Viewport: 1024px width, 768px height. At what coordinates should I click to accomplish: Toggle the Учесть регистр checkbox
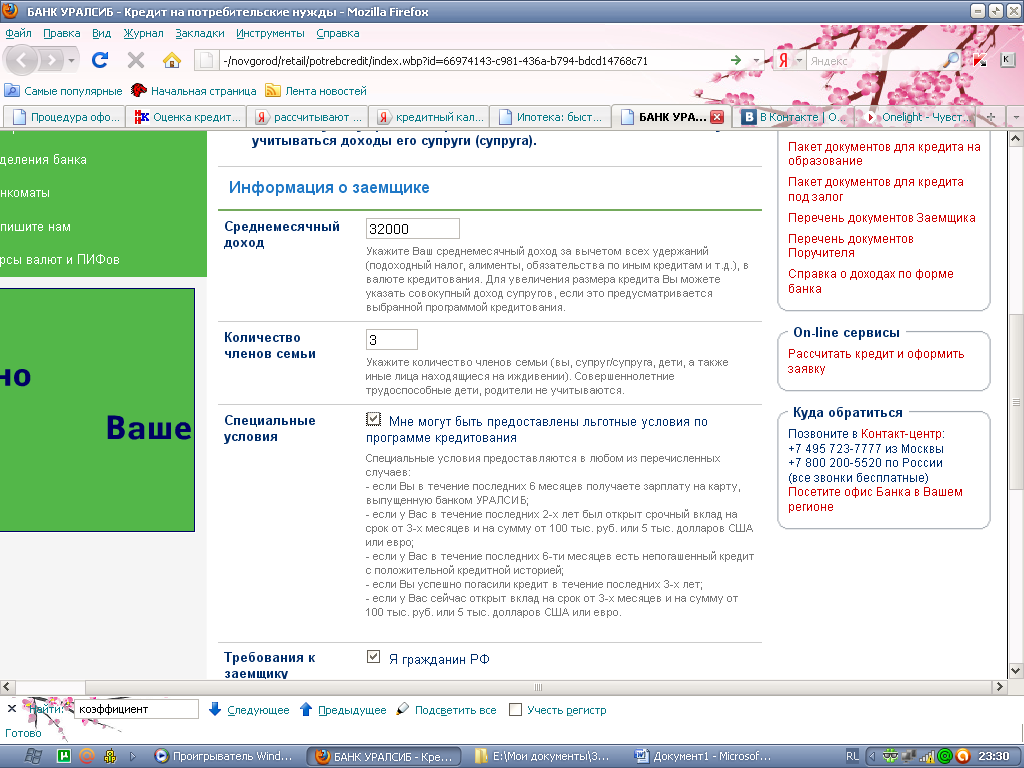tap(515, 709)
